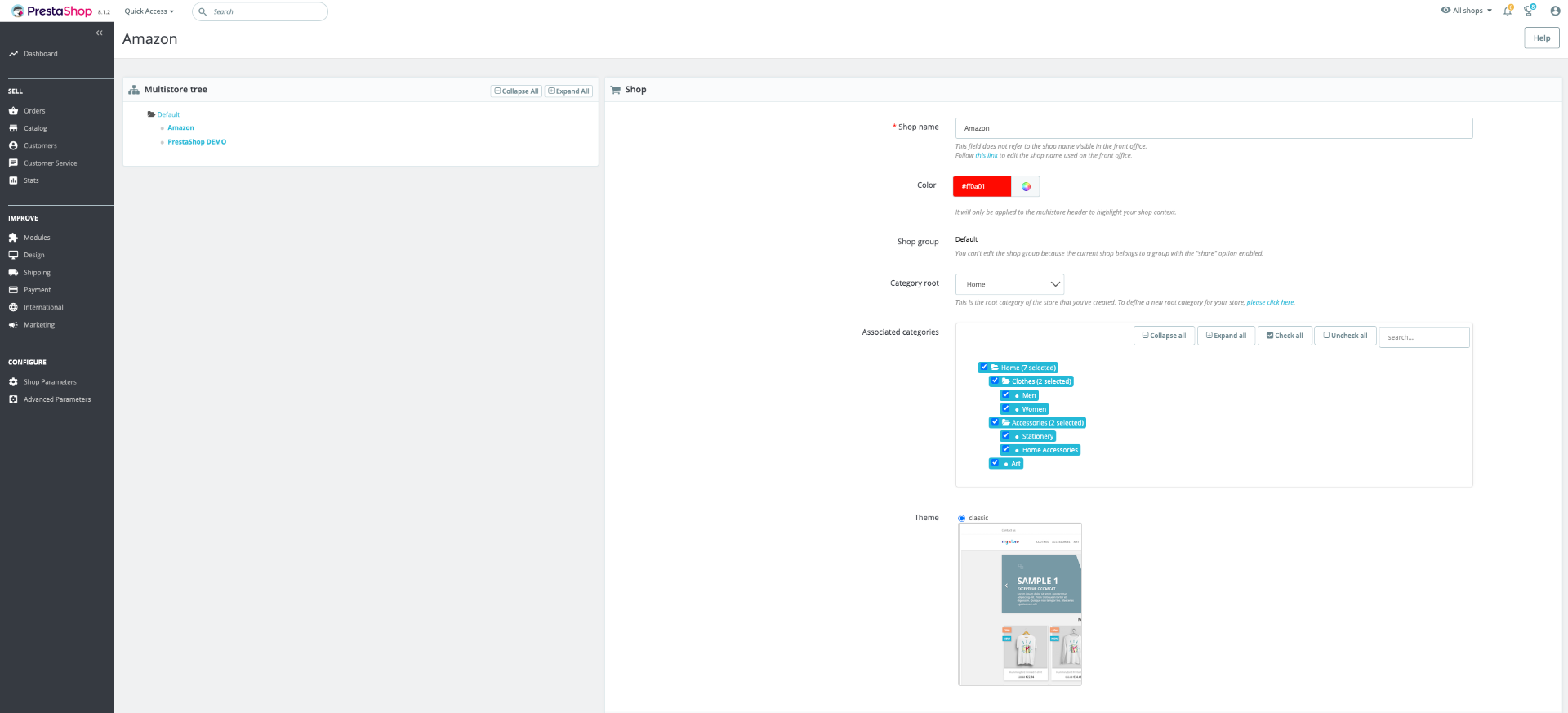Viewport: 1568px width, 713px height.
Task: Collapse the Accessories category folder
Action: (1006, 422)
